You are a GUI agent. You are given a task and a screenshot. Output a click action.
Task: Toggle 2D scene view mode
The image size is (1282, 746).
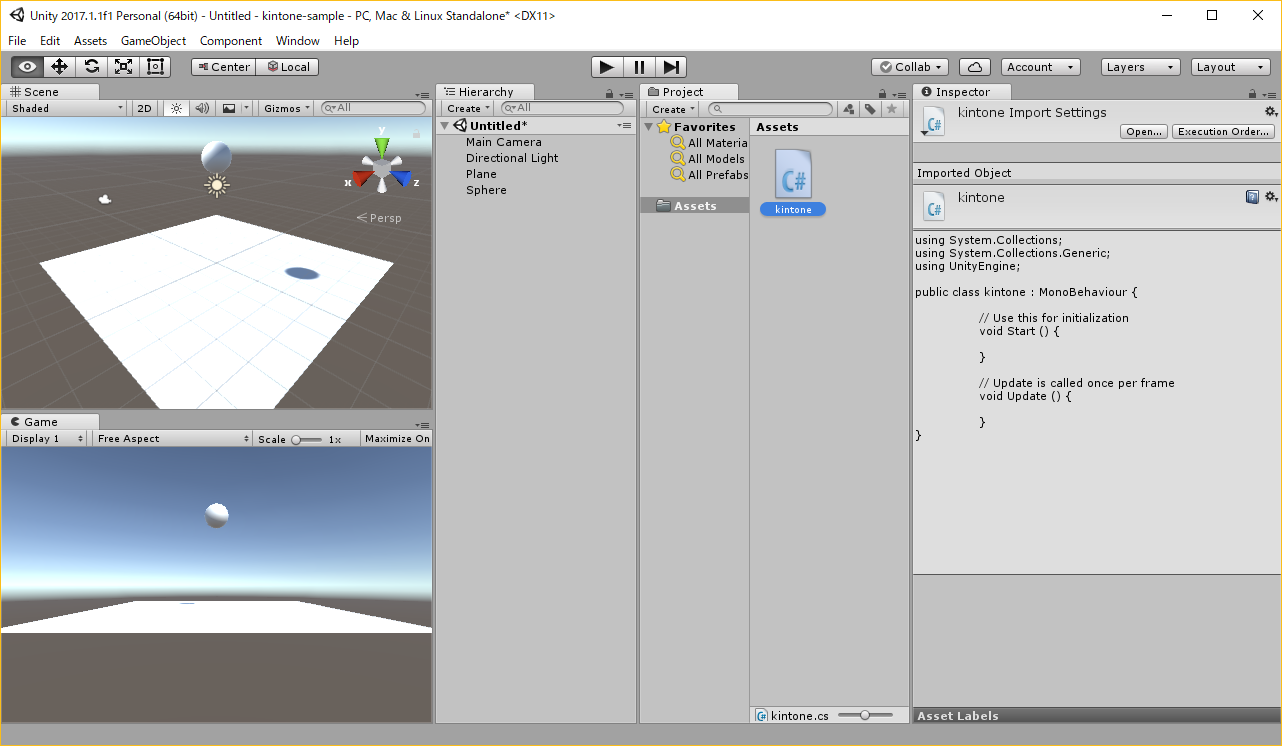pyautogui.click(x=145, y=108)
